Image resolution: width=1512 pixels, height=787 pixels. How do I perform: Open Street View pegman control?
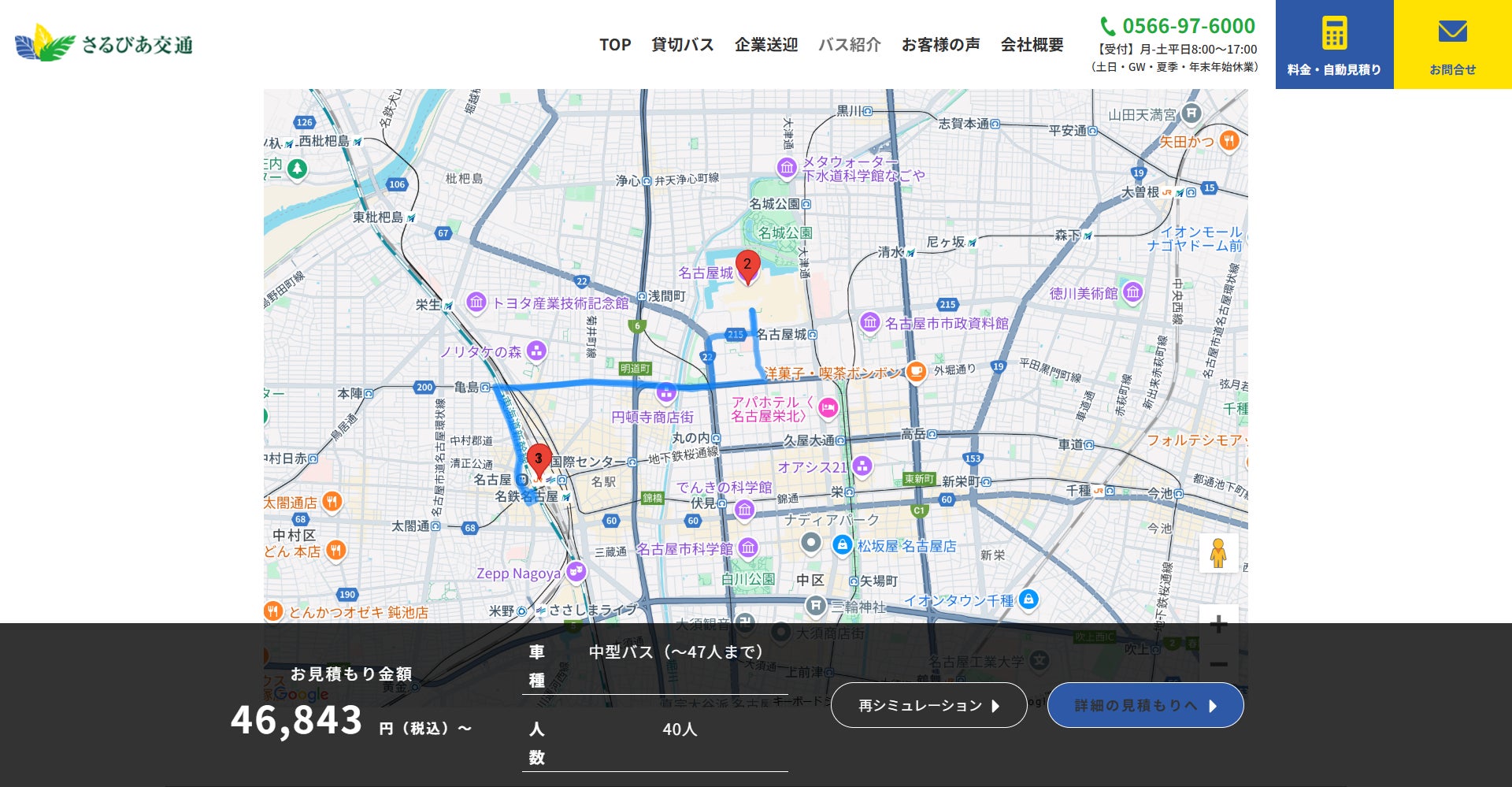click(x=1218, y=553)
